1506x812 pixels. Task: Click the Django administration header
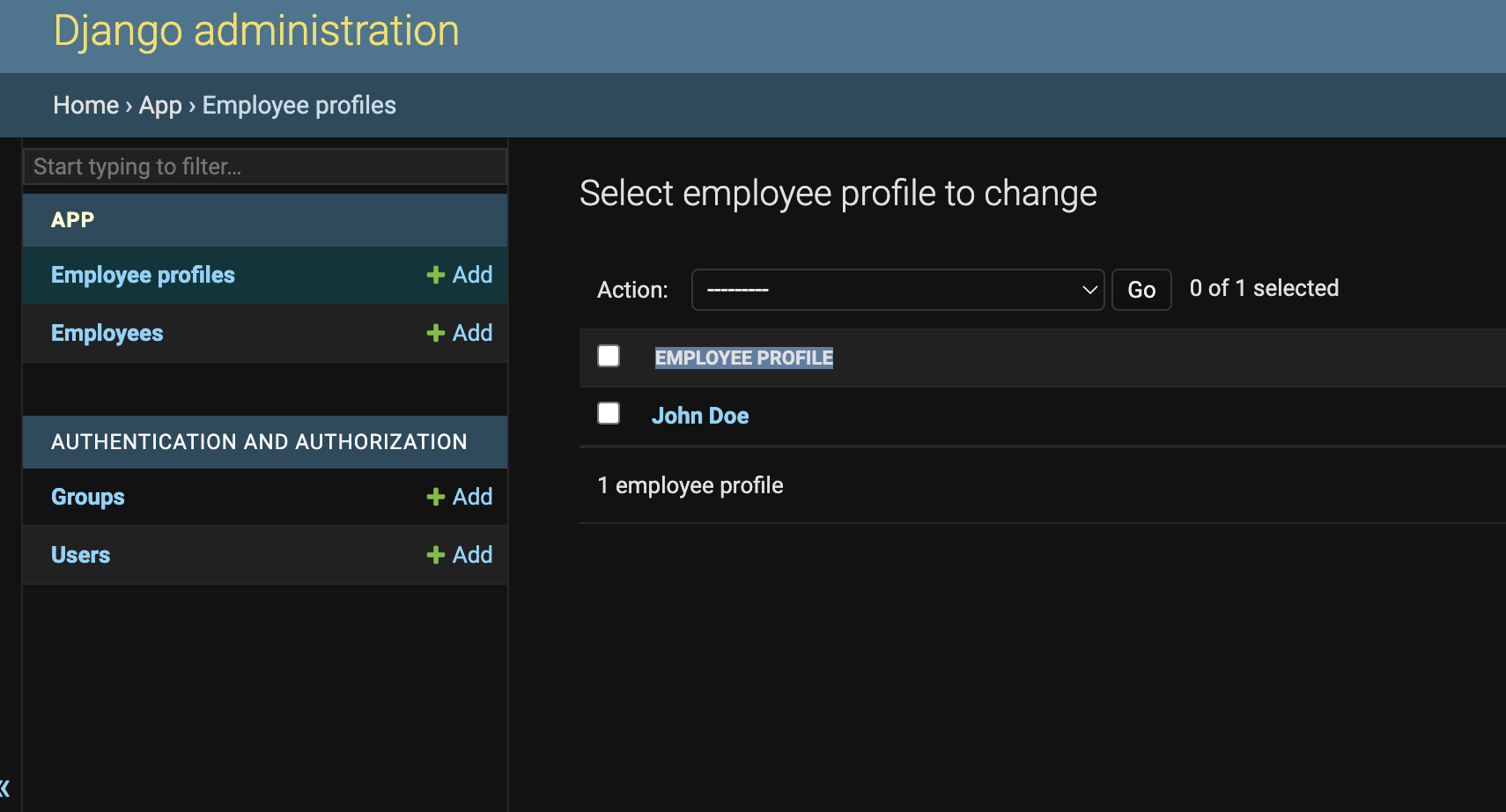[x=256, y=31]
